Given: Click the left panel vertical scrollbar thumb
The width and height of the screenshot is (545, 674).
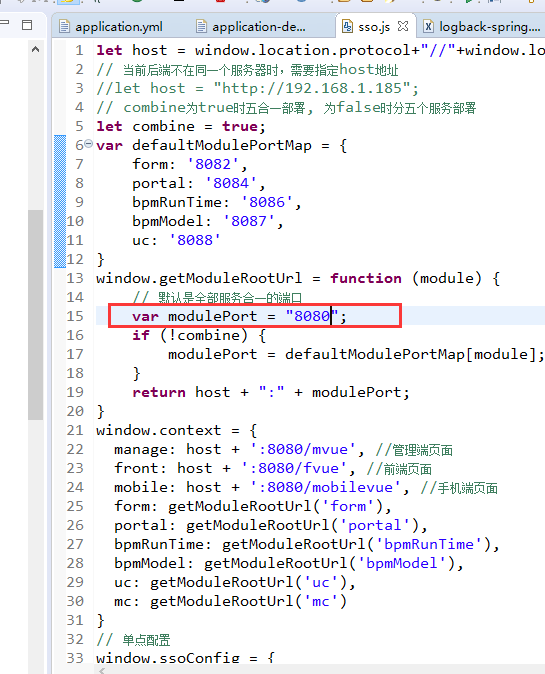Looking at the screenshot, I should [35, 315].
